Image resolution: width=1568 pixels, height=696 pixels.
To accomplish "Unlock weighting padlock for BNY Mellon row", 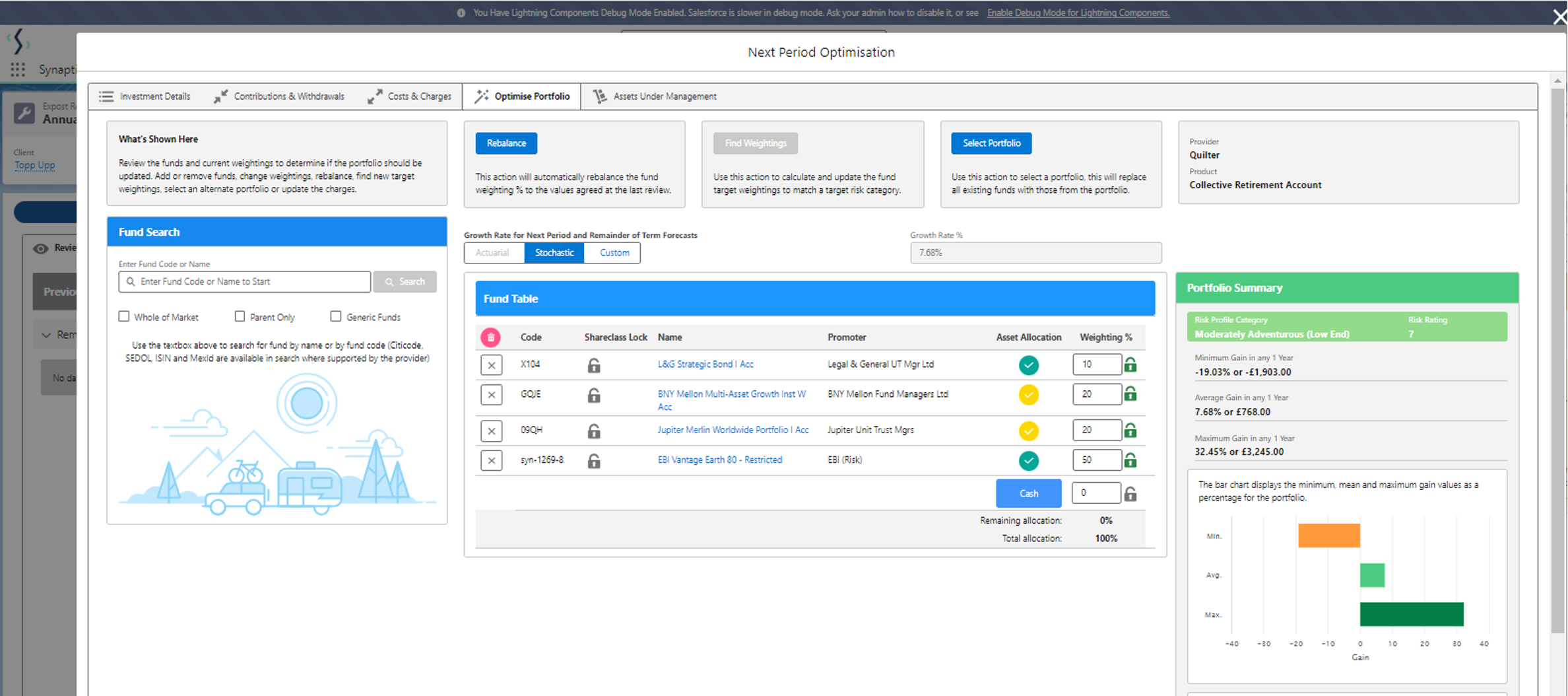I will (x=1130, y=394).
